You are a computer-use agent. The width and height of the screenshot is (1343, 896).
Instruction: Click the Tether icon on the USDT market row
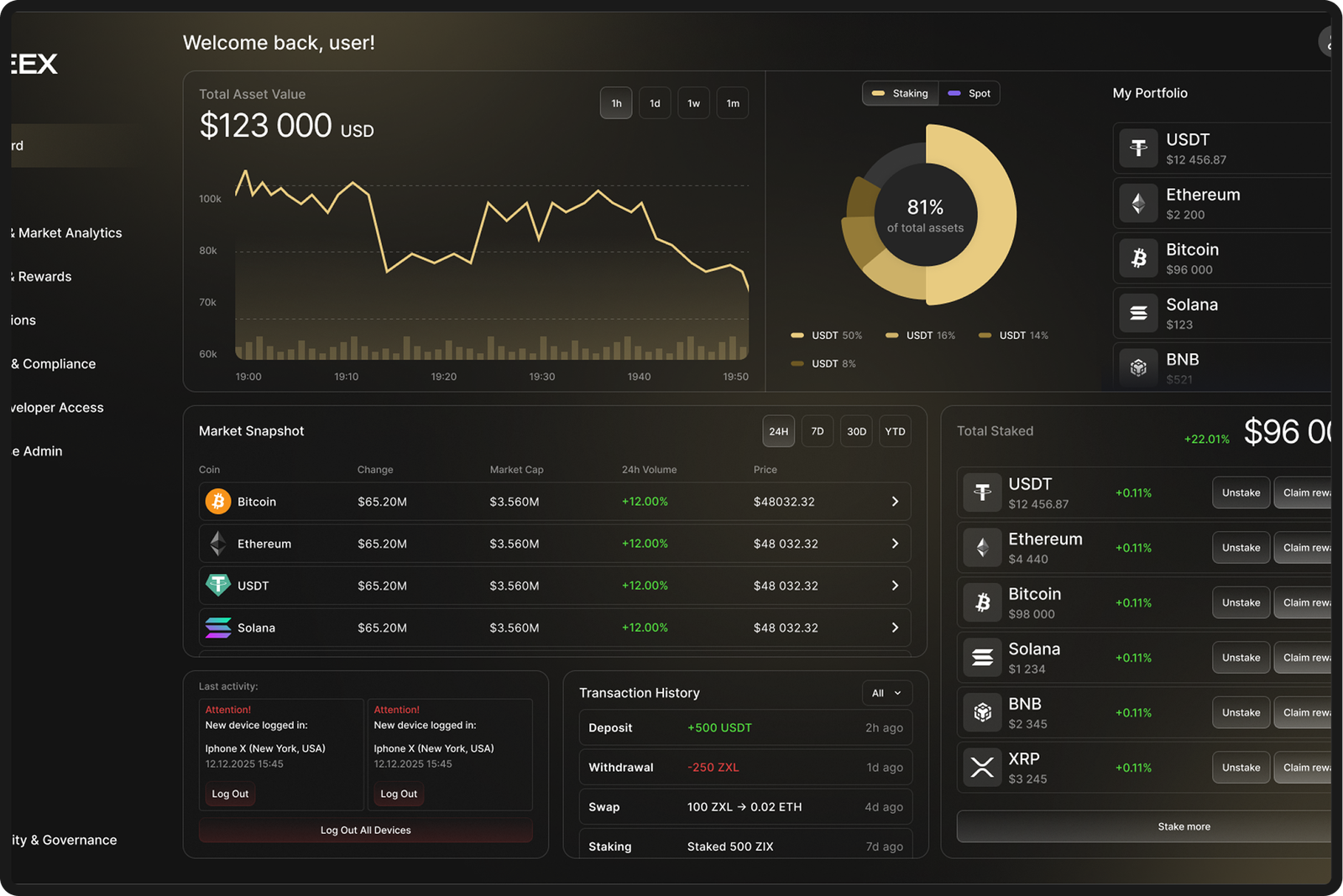pos(217,585)
